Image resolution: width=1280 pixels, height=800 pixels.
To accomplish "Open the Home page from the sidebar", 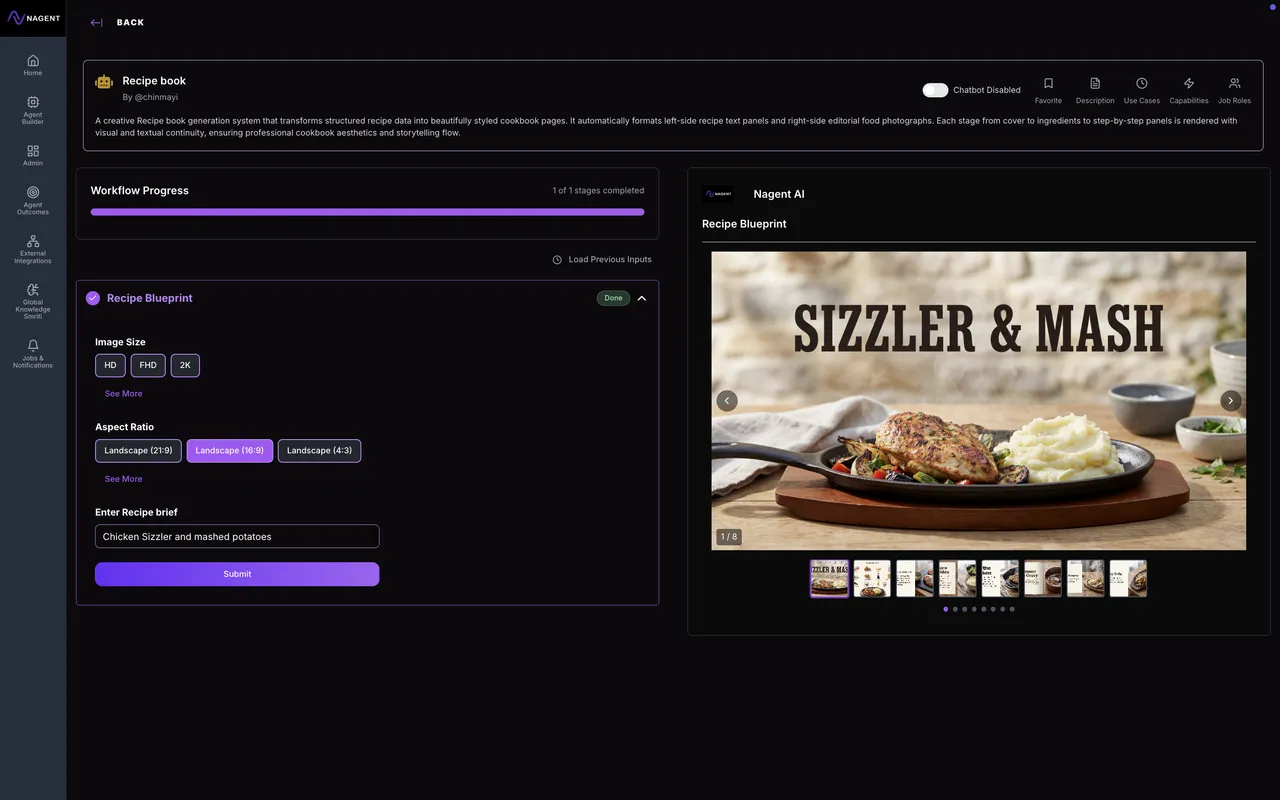I will (33, 65).
